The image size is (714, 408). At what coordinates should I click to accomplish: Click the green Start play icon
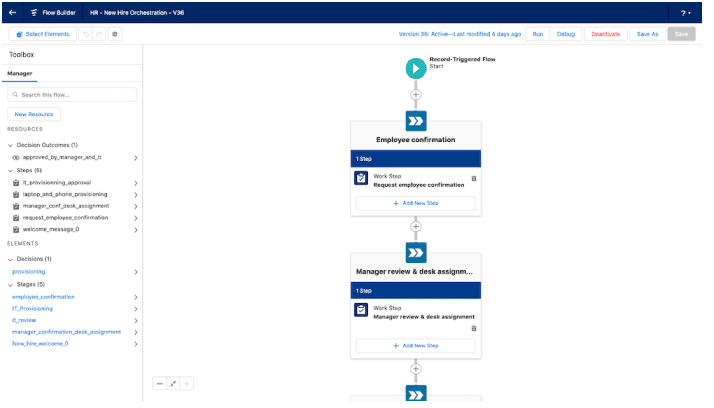pyautogui.click(x=416, y=69)
